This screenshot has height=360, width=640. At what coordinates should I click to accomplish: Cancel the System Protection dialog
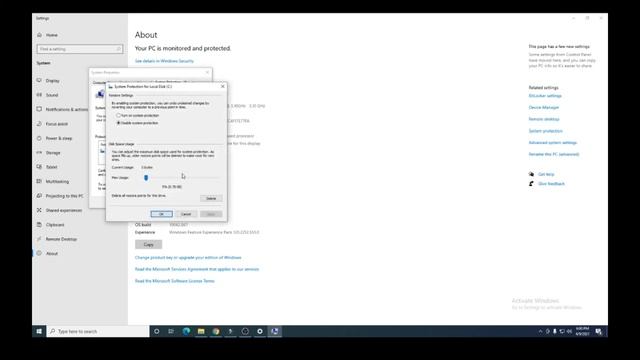186,214
